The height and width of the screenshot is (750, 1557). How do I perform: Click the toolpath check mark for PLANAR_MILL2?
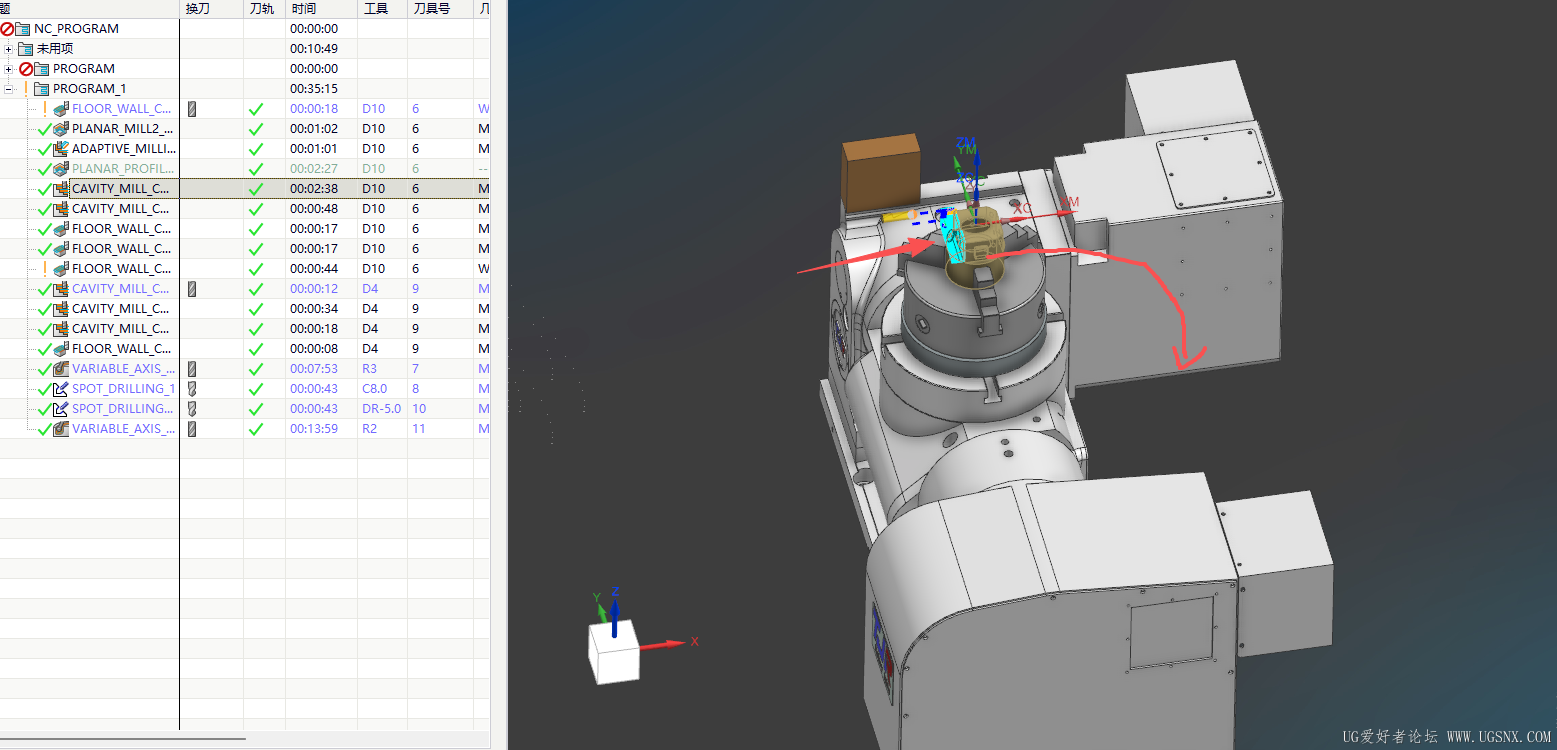pos(256,129)
